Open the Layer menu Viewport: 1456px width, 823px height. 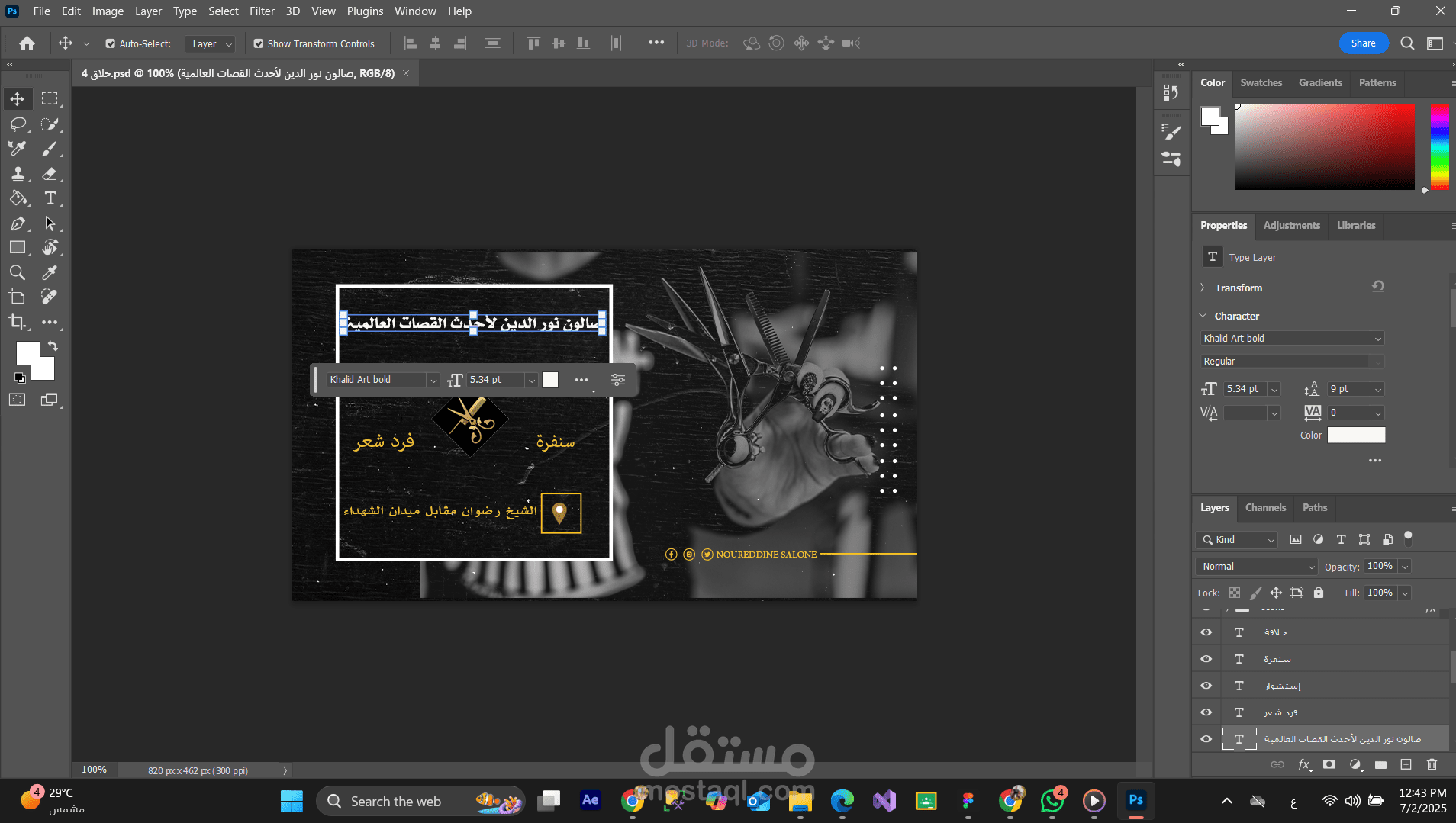(148, 11)
